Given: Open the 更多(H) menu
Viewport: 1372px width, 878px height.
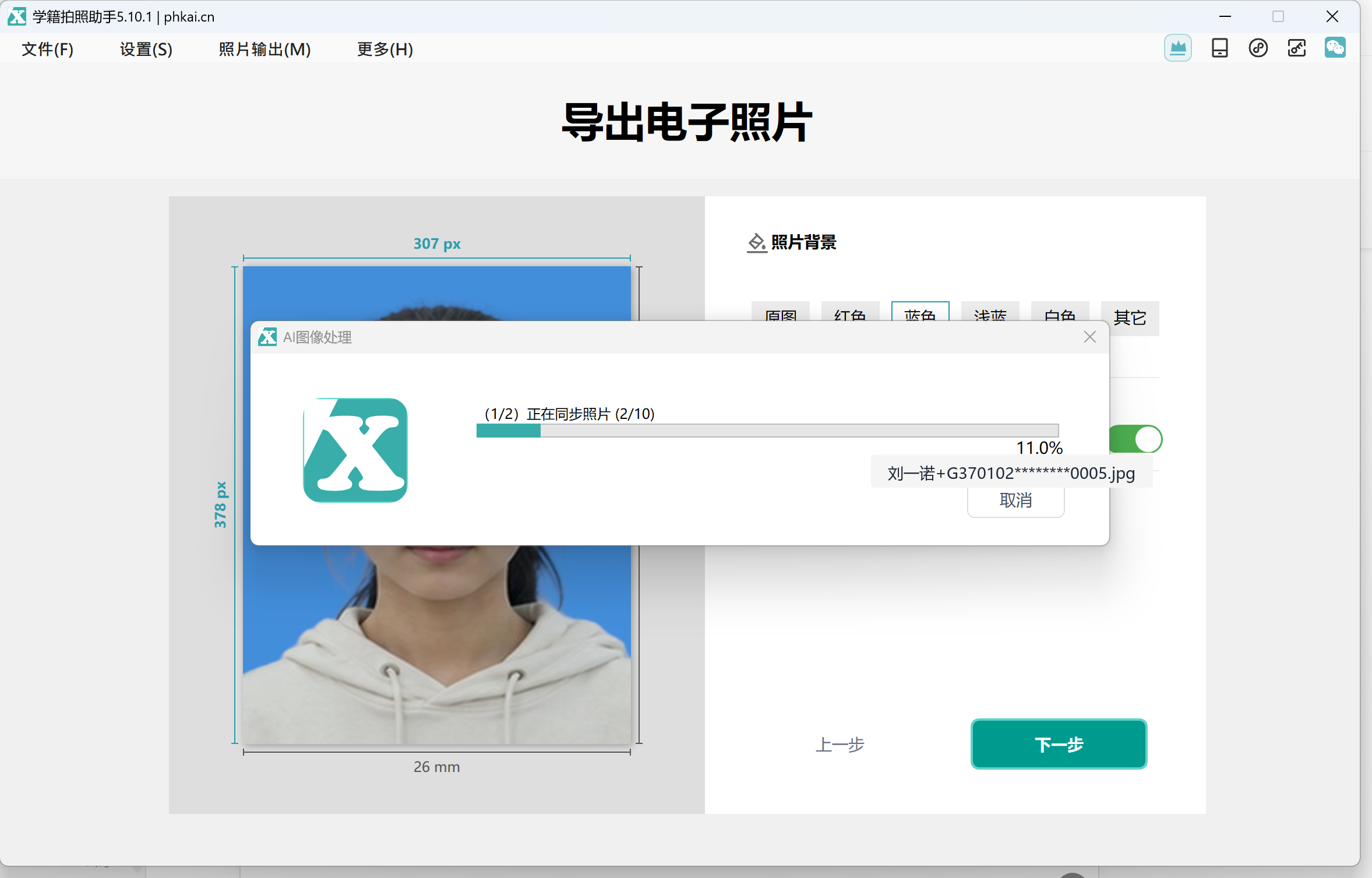Looking at the screenshot, I should (x=385, y=50).
